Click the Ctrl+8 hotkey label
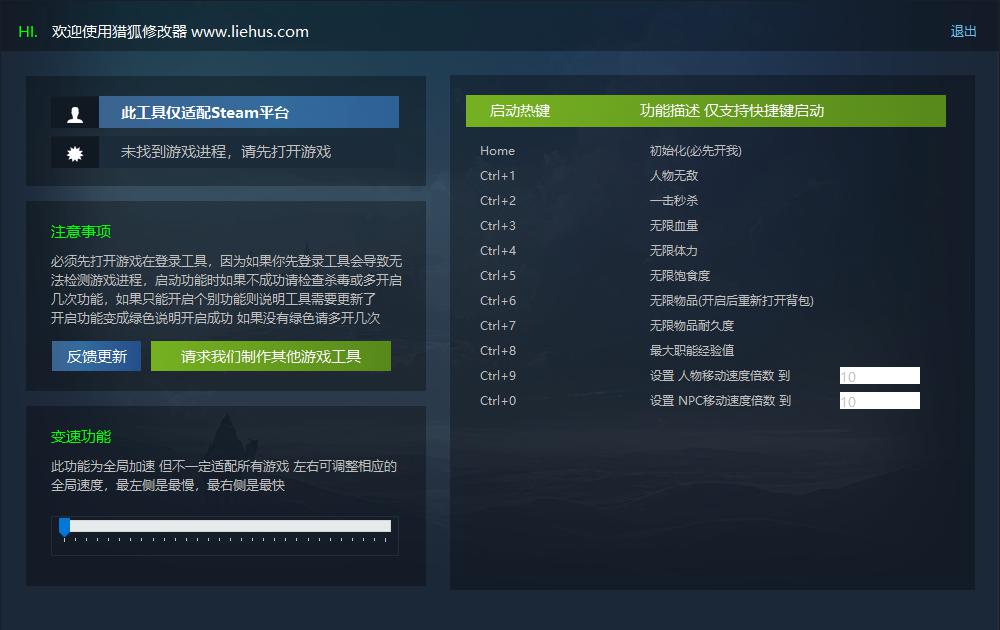1000x630 pixels. [x=497, y=351]
